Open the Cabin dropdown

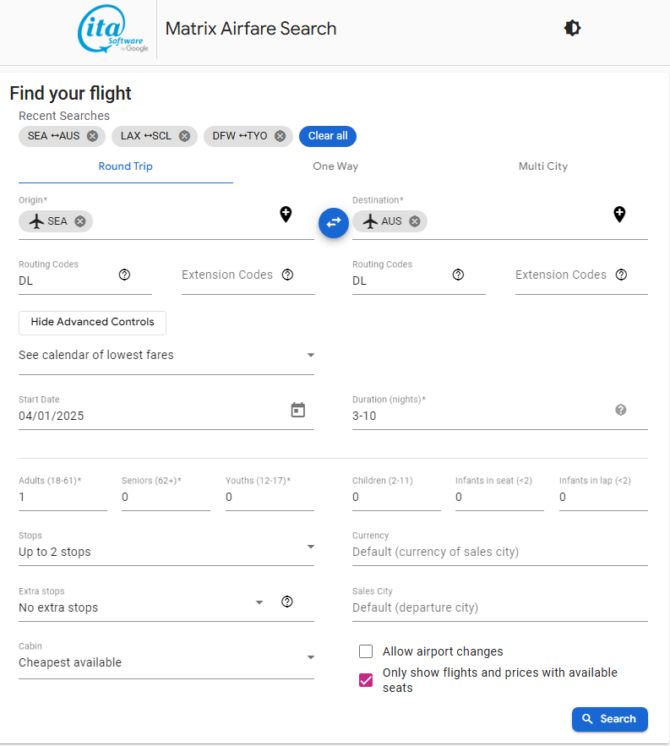point(166,658)
